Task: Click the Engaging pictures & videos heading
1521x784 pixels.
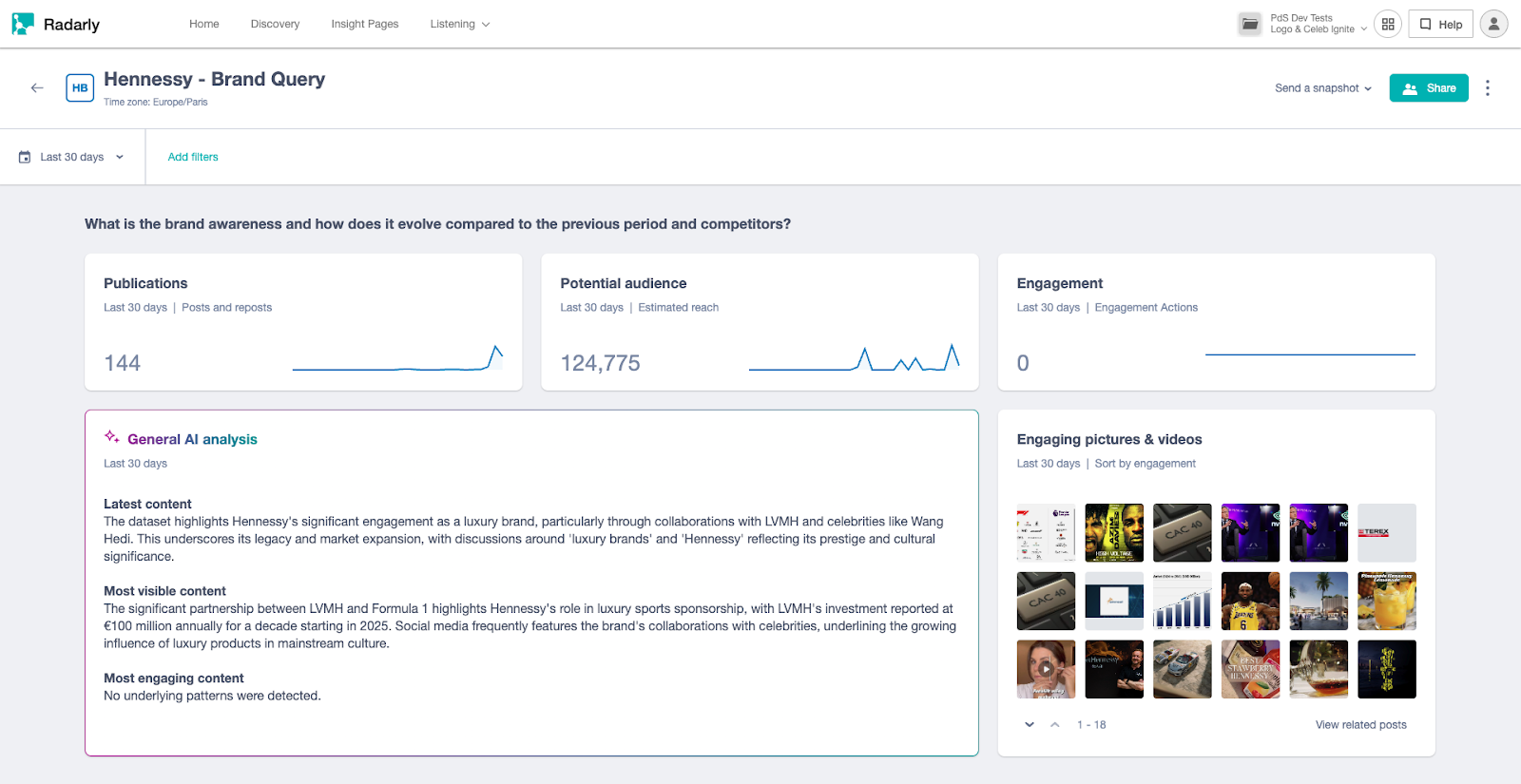Action: [x=1109, y=439]
